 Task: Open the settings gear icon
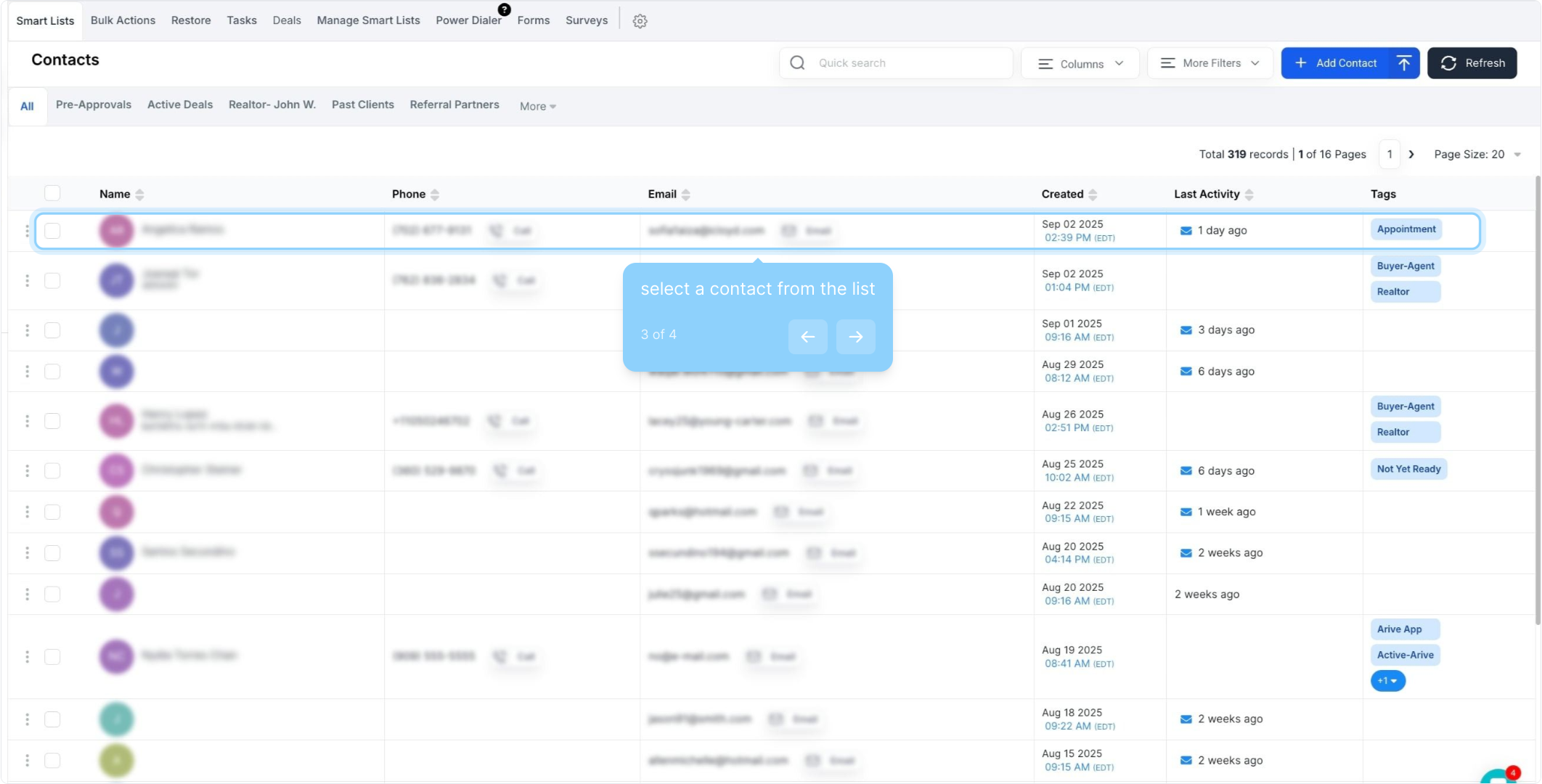[640, 21]
